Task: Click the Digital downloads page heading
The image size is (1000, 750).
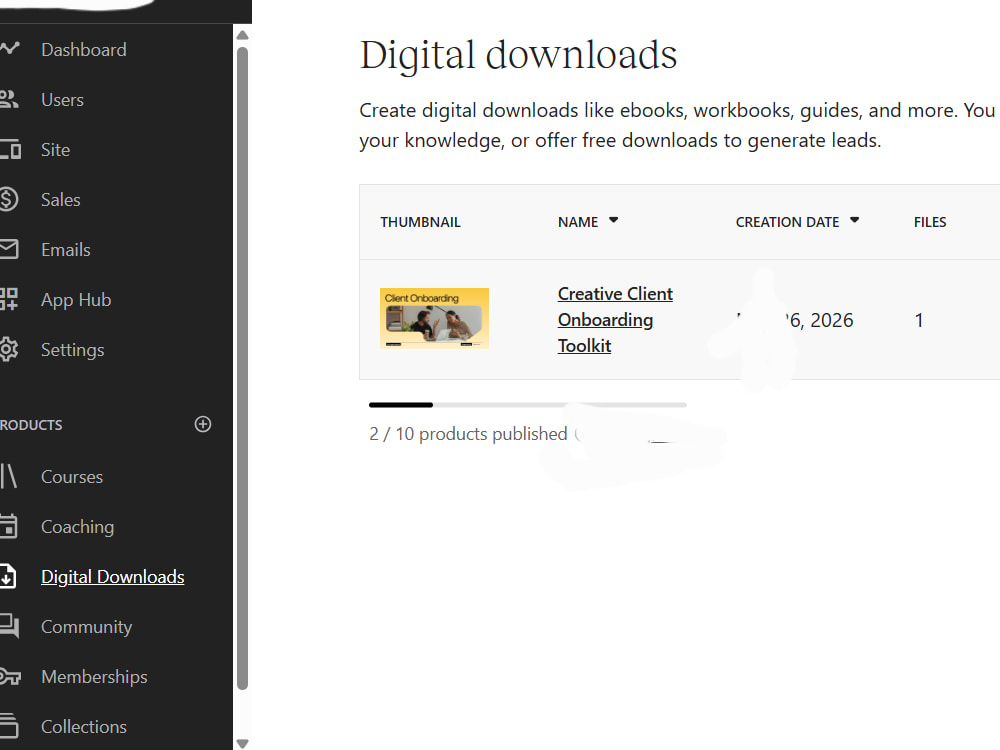Action: pos(518,55)
